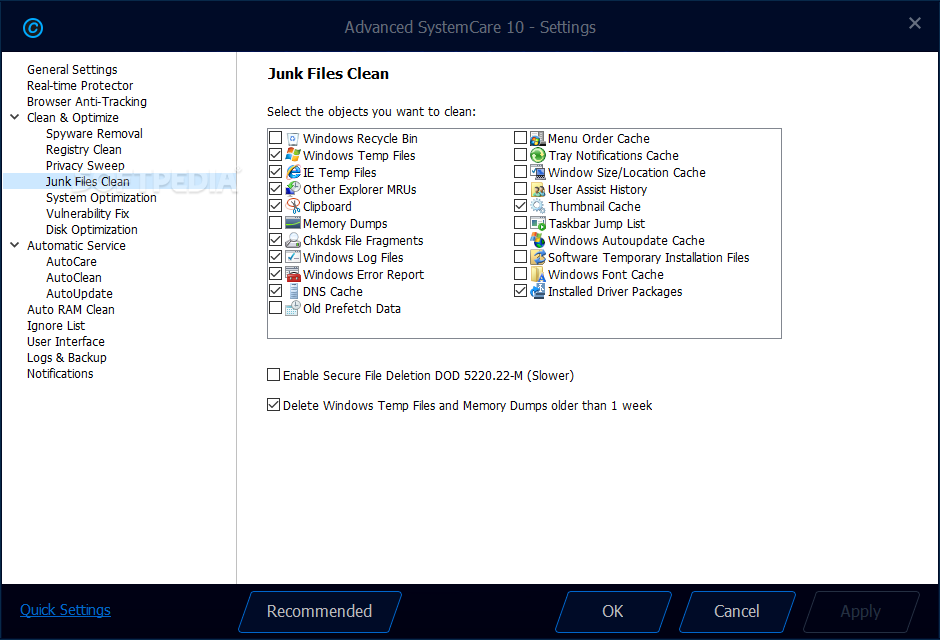Screen dimensions: 940x640
Task: Select User Interface in the sidebar
Action: [66, 342]
